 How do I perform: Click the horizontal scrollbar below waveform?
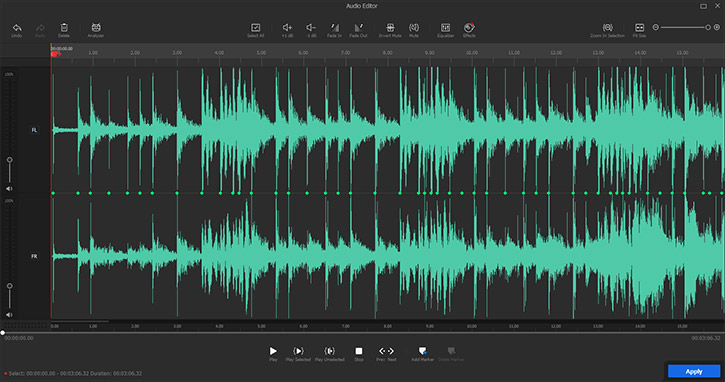80,320
